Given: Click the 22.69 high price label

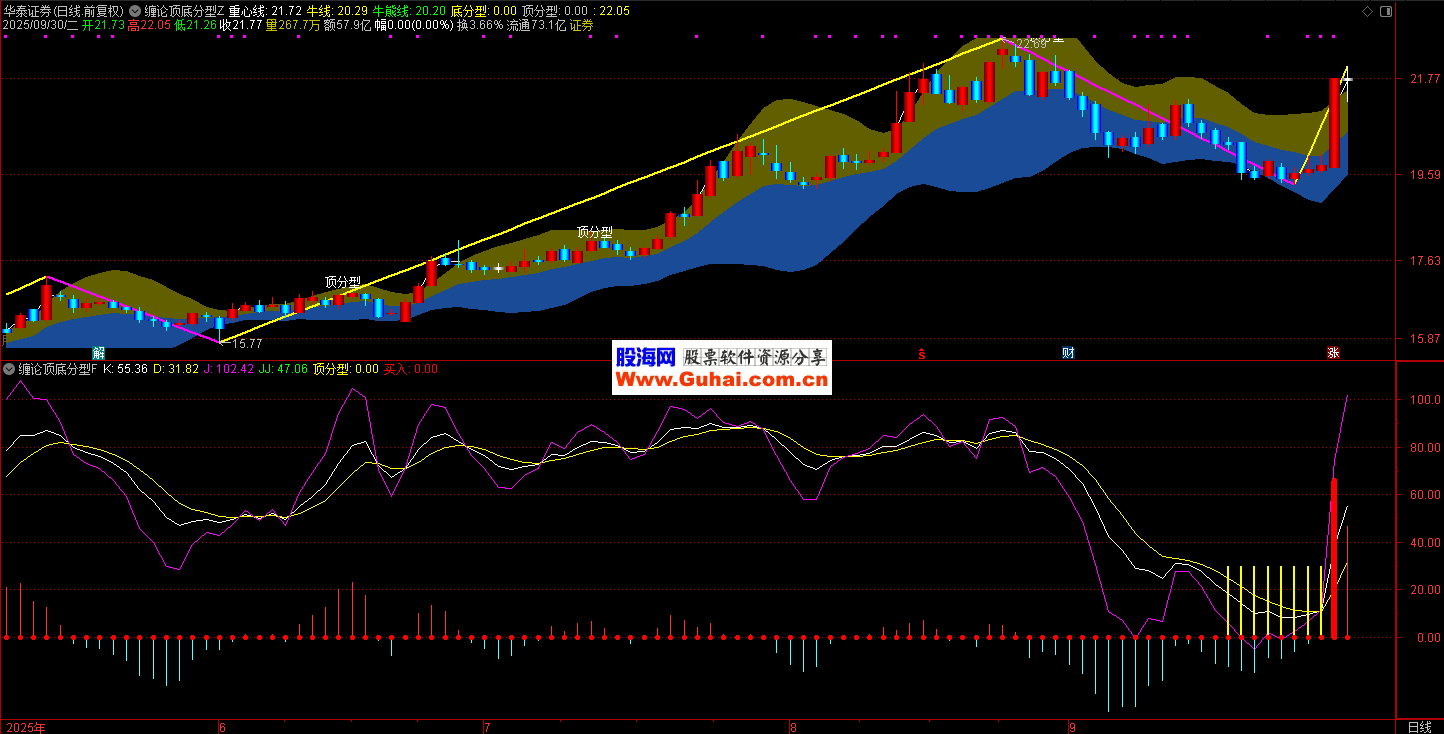Looking at the screenshot, I should coord(1031,44).
